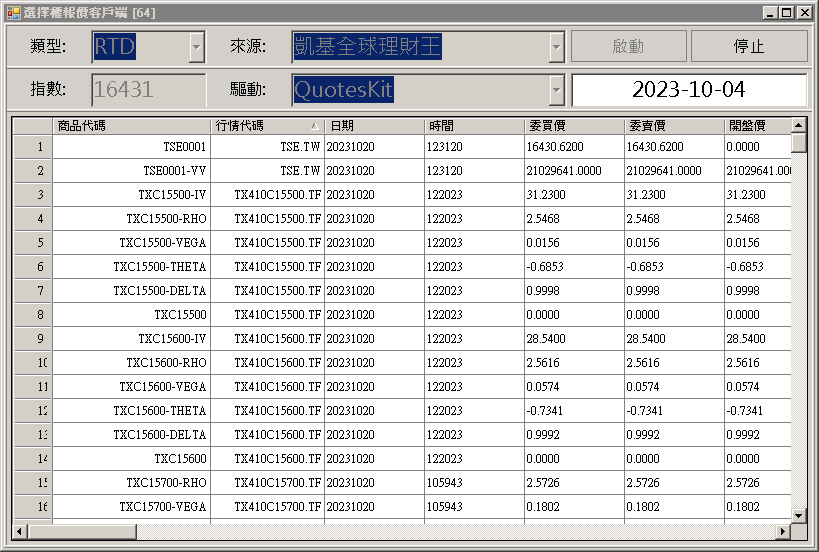
Task: Click cell TXC15700-RHO
Action: click(131, 483)
